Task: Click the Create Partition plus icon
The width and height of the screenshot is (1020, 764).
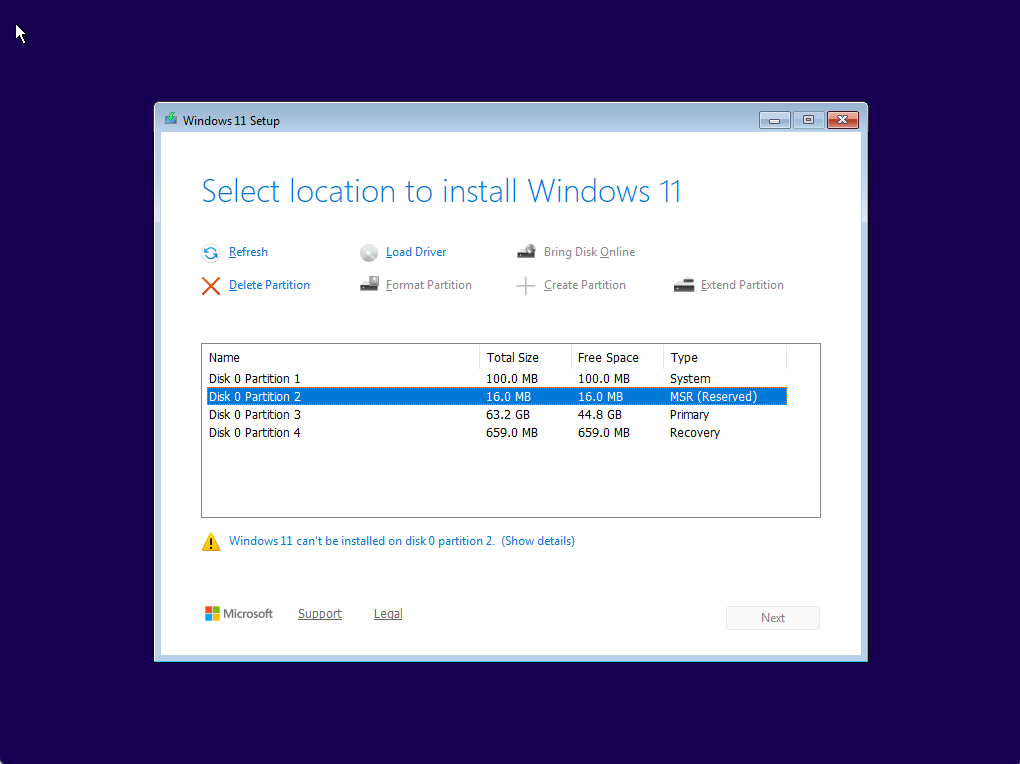Action: 526,286
